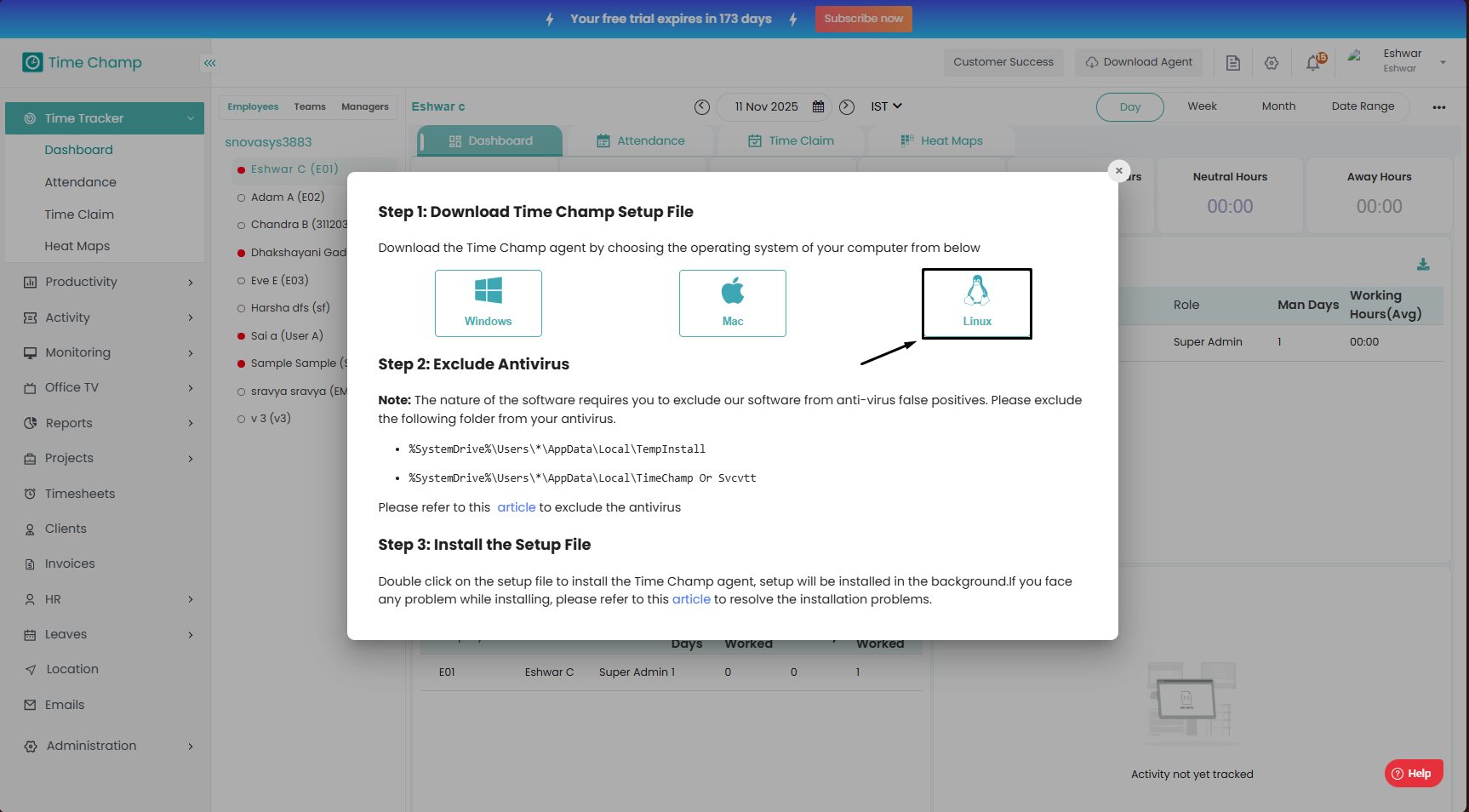This screenshot has height=812, width=1469.
Task: Open the calendar date picker icon
Action: pos(819,107)
